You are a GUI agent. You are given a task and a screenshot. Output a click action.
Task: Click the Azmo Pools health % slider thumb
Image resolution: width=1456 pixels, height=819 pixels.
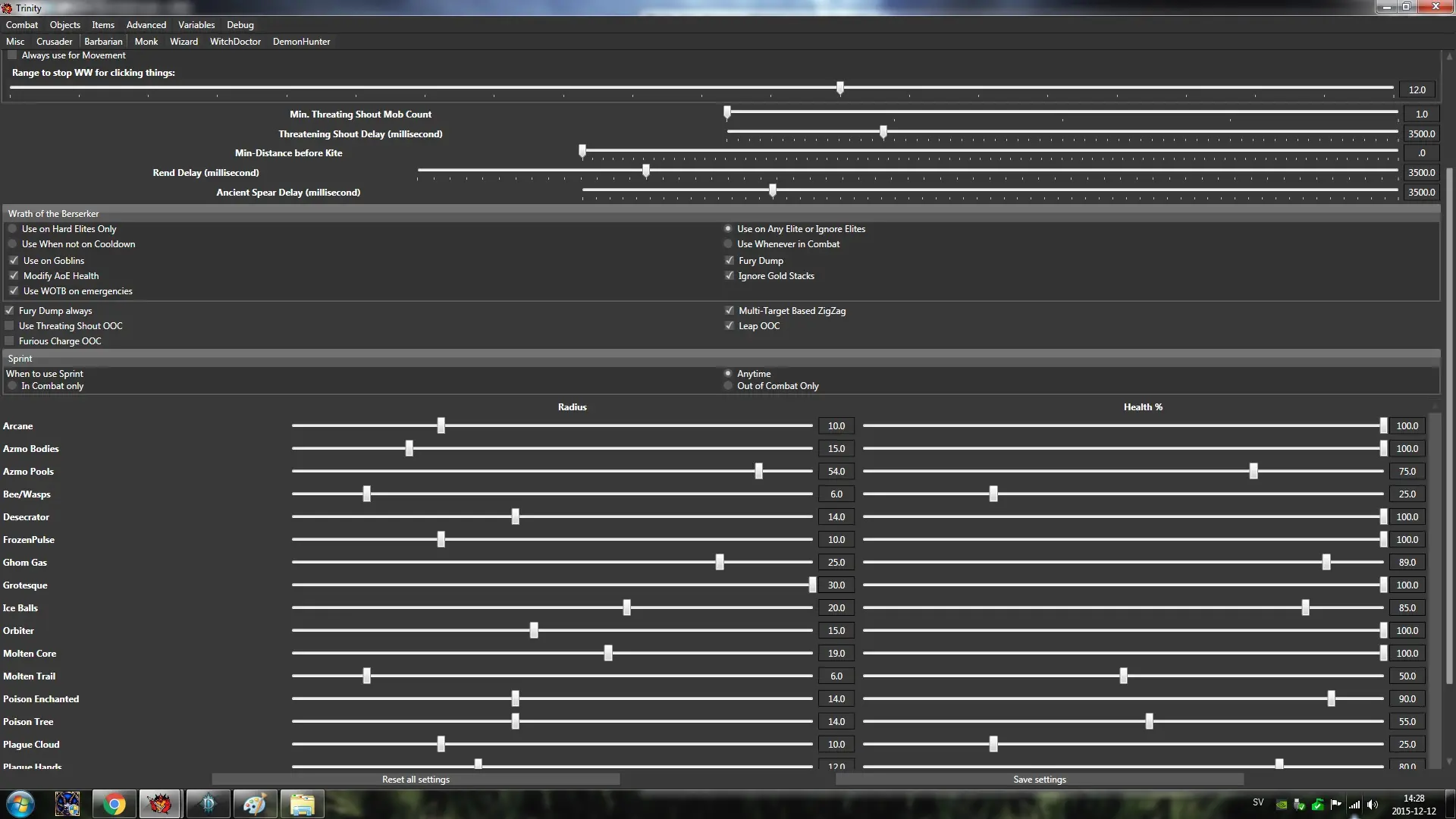1254,472
